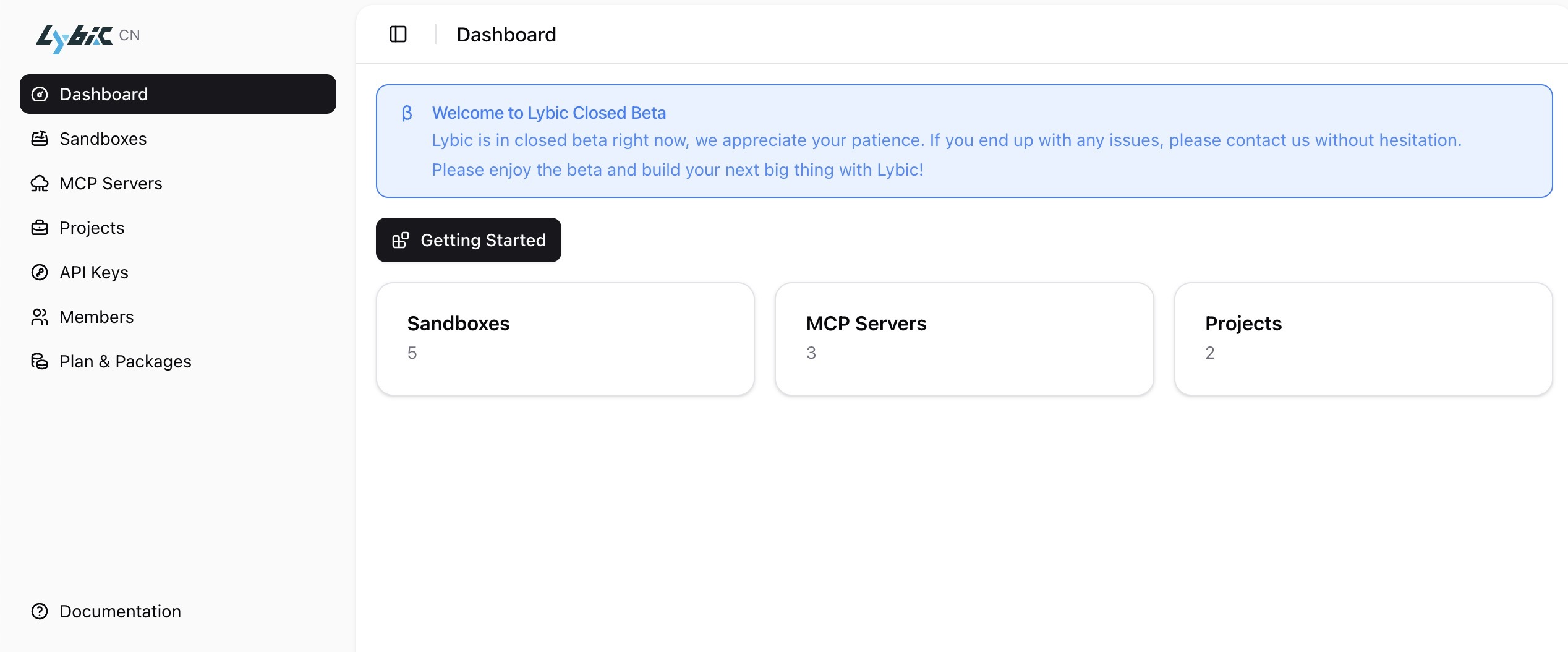This screenshot has width=1568, height=652.
Task: Click the beta icon in welcome banner
Action: click(407, 113)
